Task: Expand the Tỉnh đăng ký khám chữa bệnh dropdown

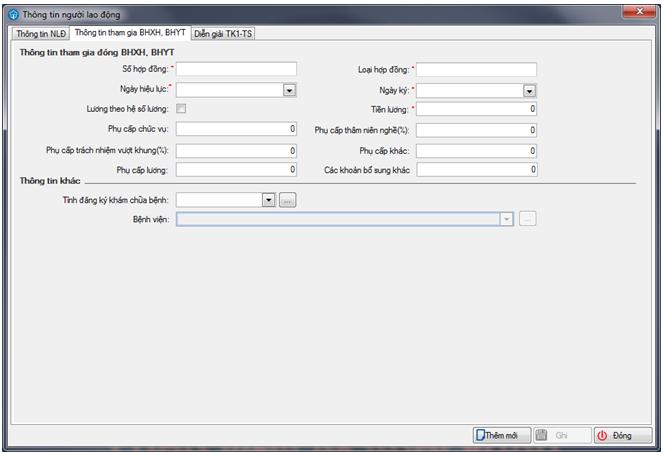Action: pos(268,200)
